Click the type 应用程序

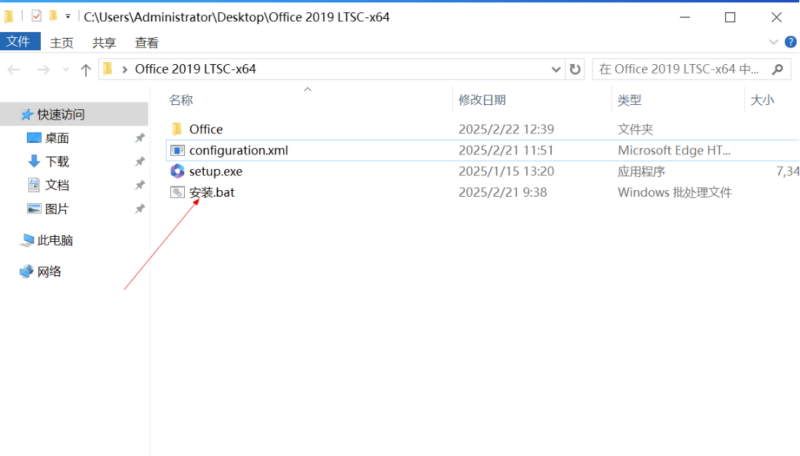pos(641,171)
